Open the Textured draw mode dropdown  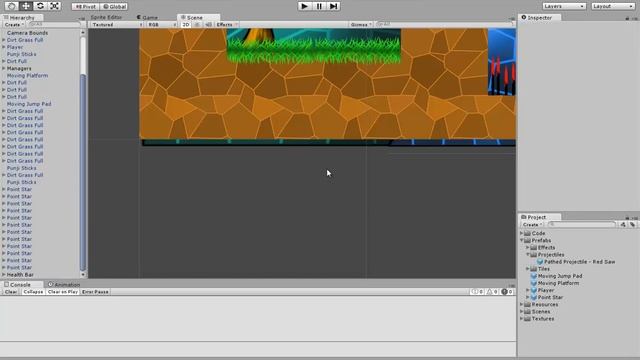(117, 24)
